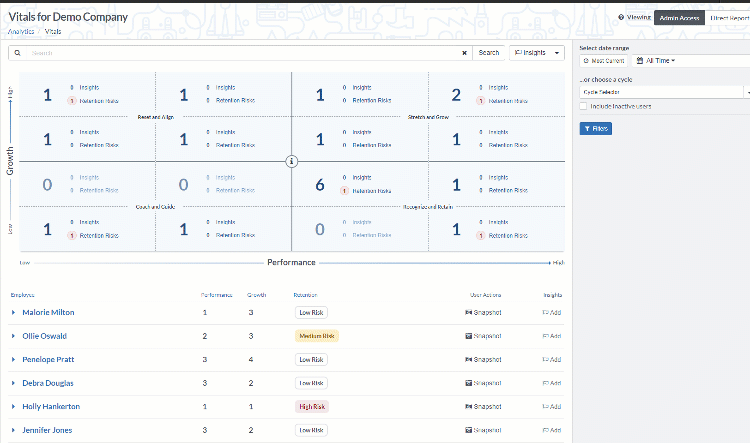The image size is (750, 443).
Task: Open the Cycle Selector dropdown
Action: click(x=662, y=92)
